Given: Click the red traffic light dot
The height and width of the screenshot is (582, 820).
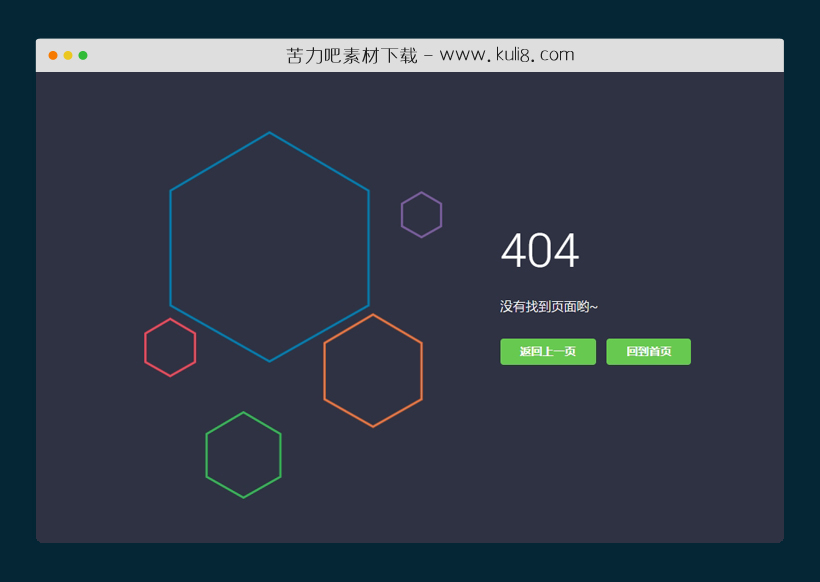Looking at the screenshot, I should point(51,55).
